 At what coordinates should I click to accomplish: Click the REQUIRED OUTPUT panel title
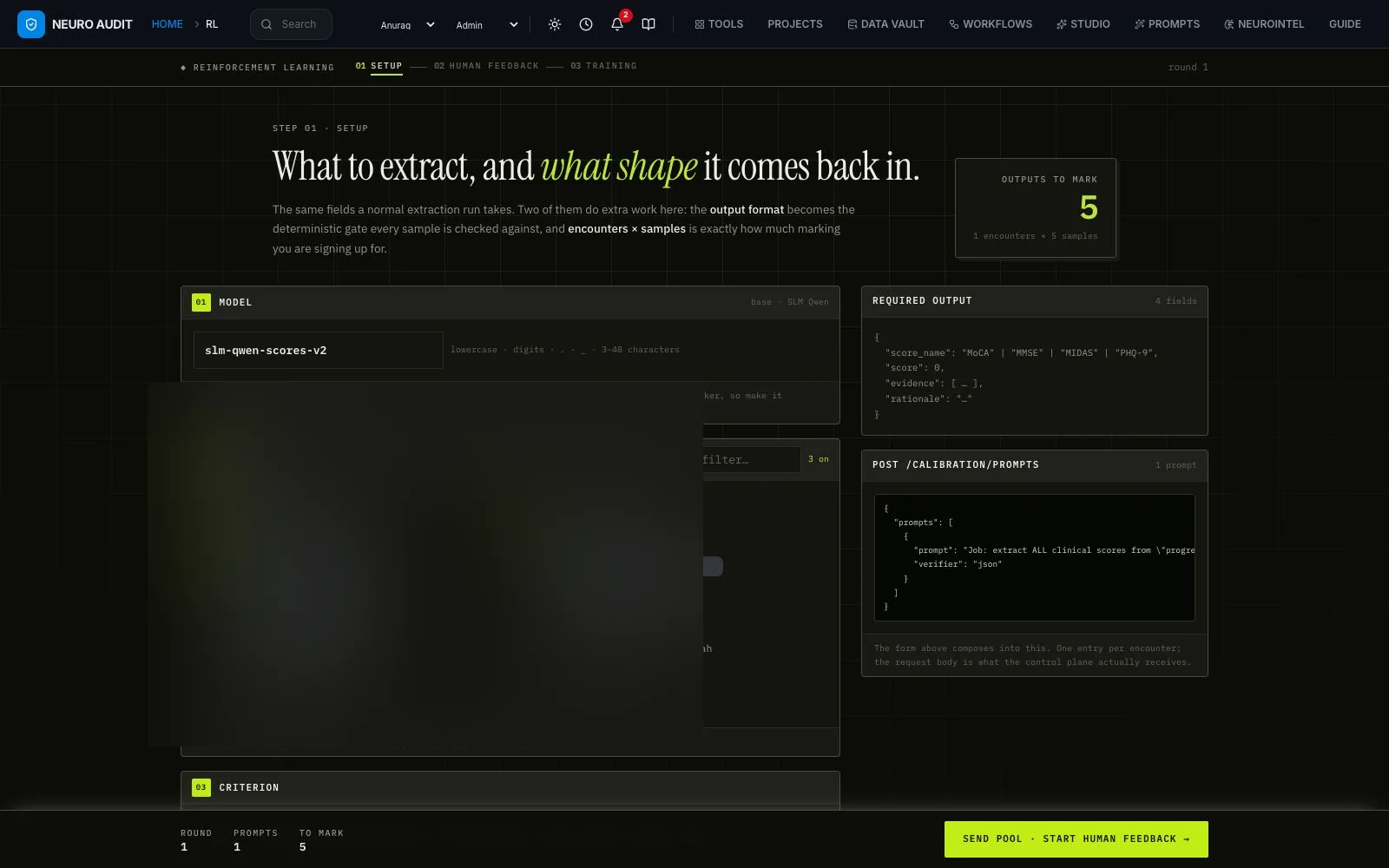click(x=922, y=301)
